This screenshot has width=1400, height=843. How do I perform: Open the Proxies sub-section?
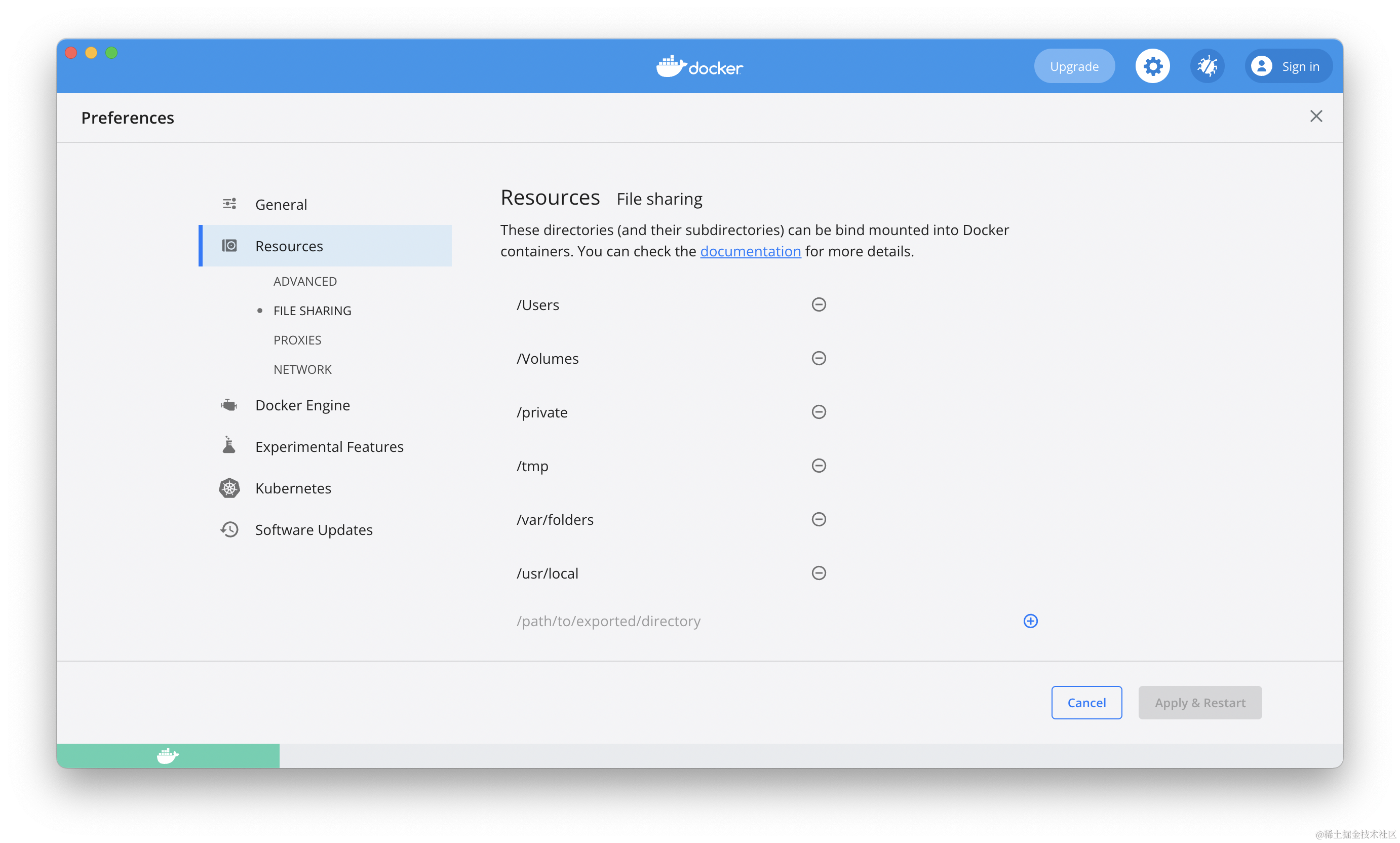pyautogui.click(x=297, y=340)
